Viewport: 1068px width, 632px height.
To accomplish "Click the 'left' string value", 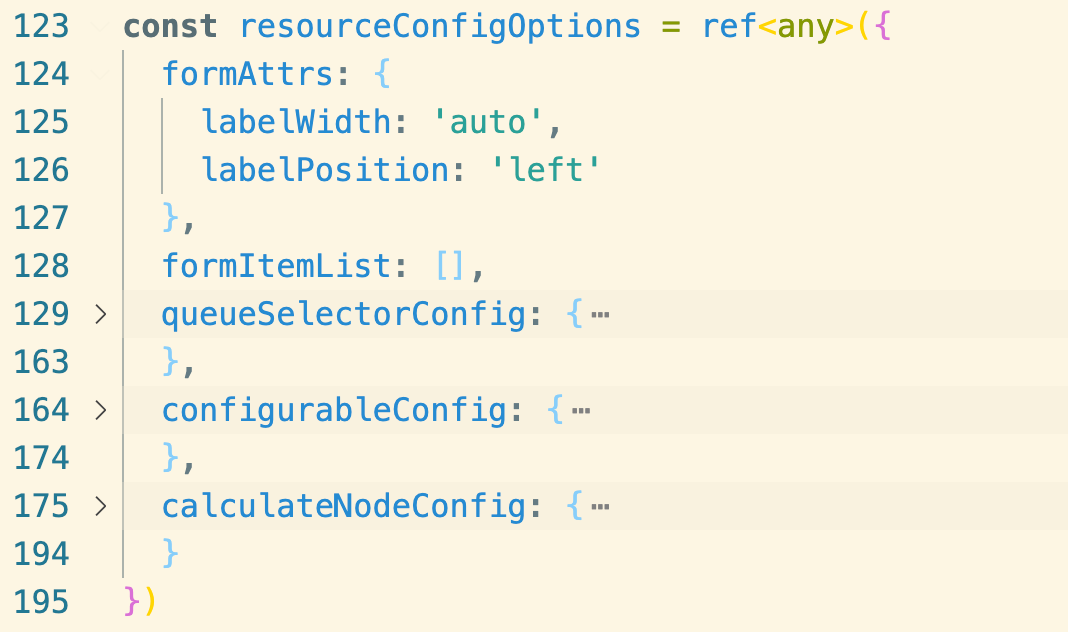I will (546, 170).
